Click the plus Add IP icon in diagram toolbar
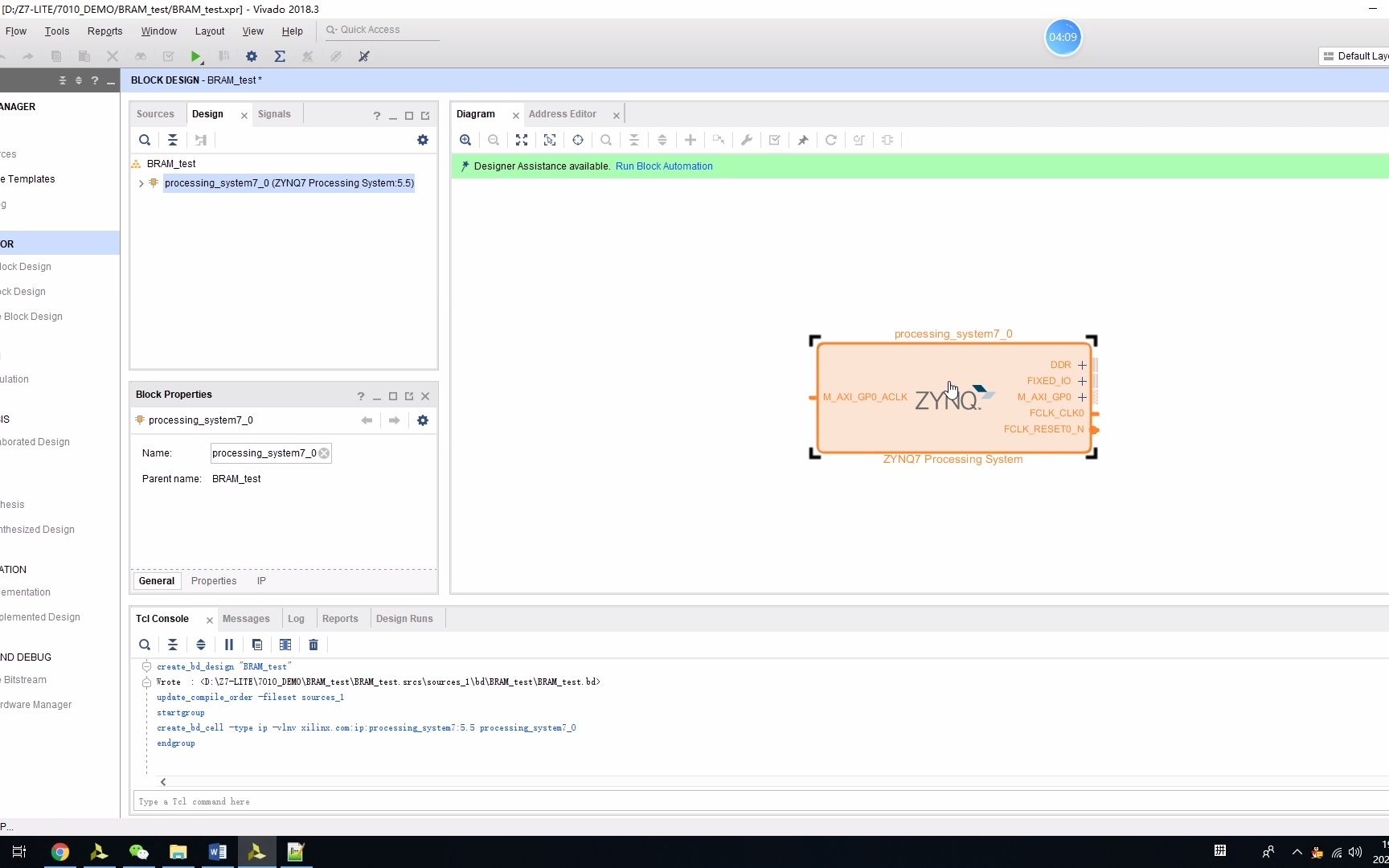The width and height of the screenshot is (1389, 868). pos(690,140)
